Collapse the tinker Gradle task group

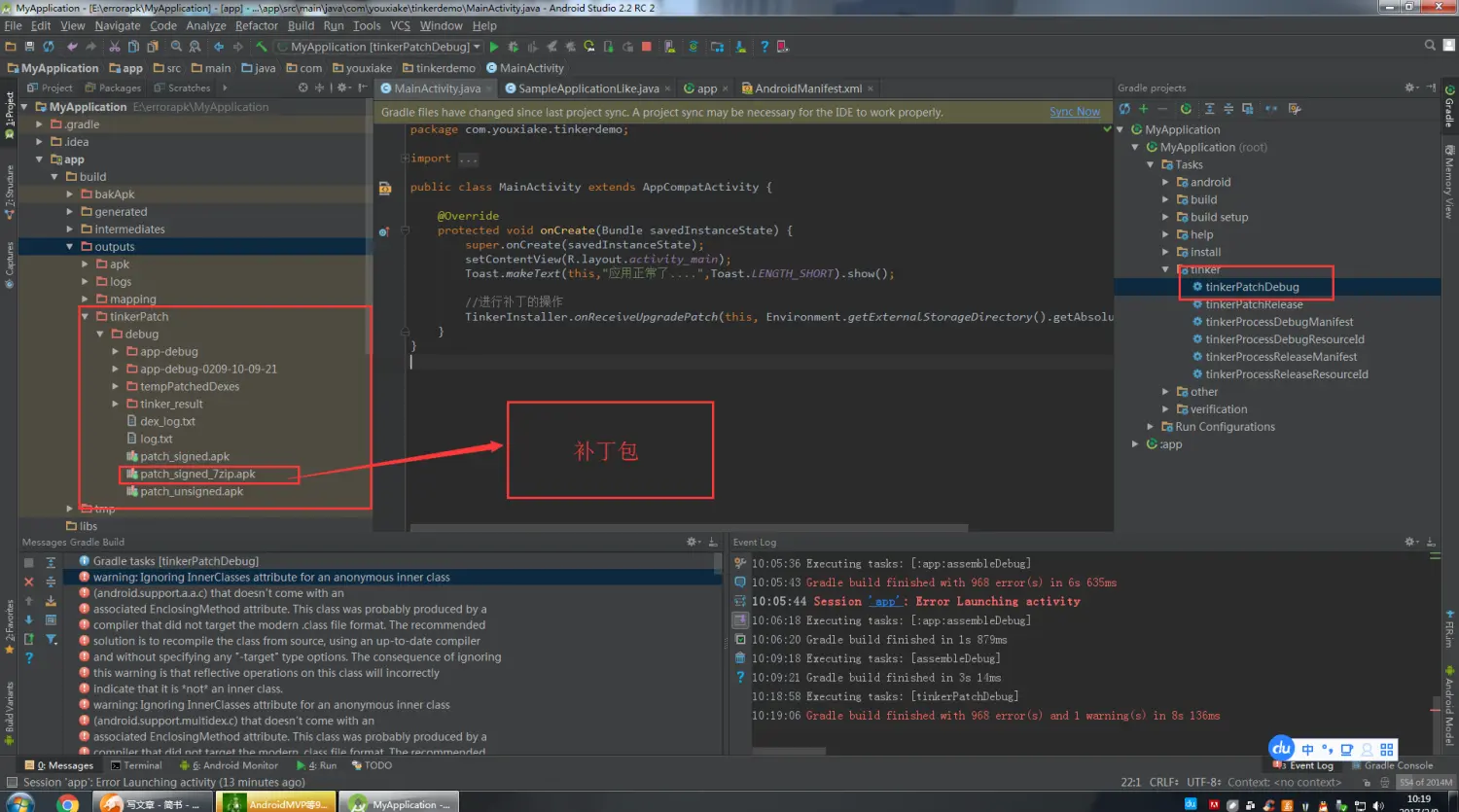[1165, 269]
